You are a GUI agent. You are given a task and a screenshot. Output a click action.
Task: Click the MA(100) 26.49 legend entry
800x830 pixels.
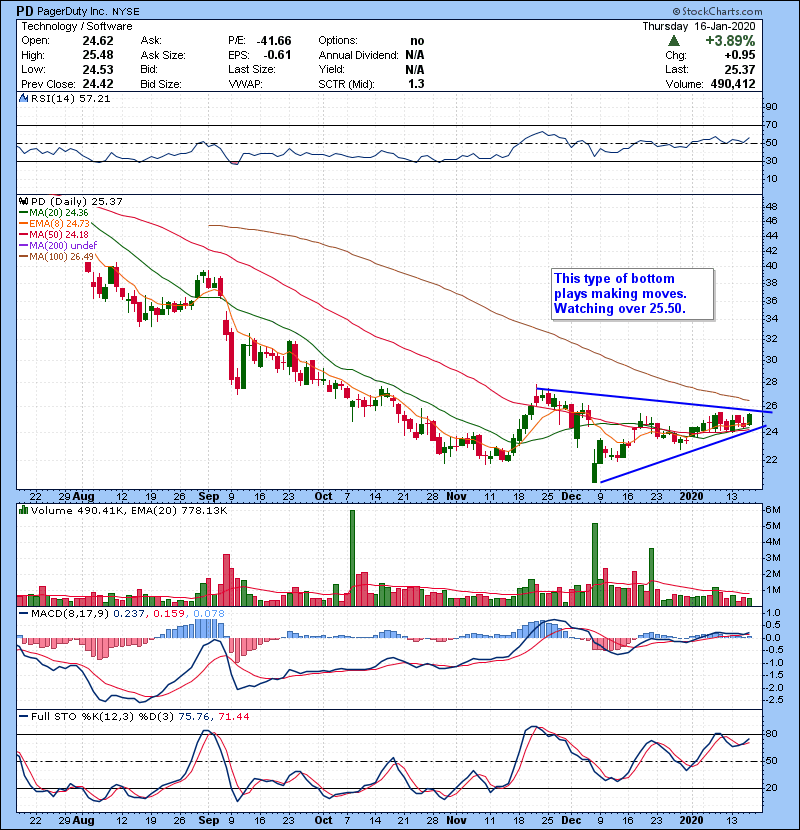[x=56, y=256]
